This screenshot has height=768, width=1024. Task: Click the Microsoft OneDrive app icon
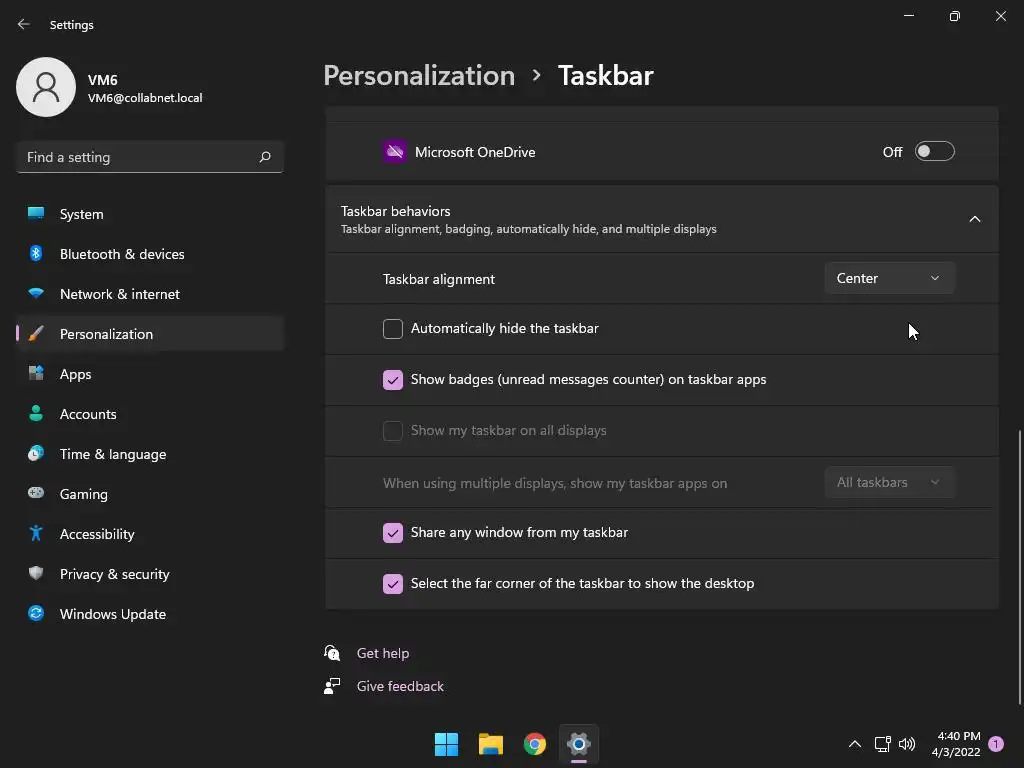coord(394,152)
